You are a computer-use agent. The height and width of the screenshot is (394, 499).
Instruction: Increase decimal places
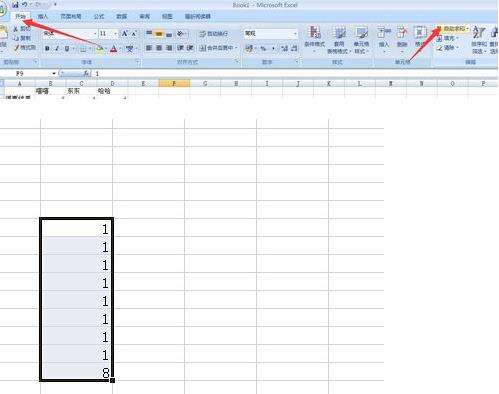(284, 49)
